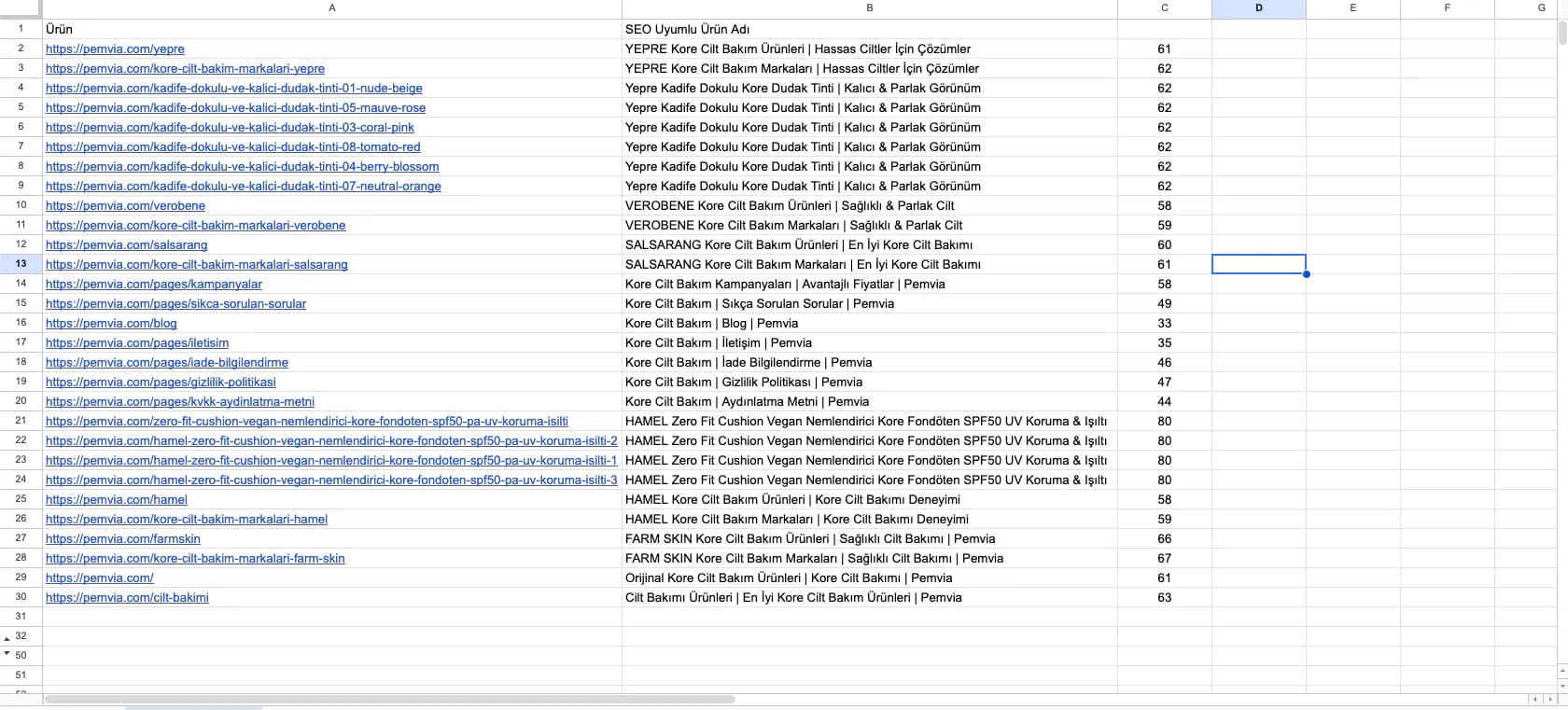This screenshot has width=1568, height=710.
Task: Open the dudak-tinti-04-berry-blossom link
Action: [243, 166]
